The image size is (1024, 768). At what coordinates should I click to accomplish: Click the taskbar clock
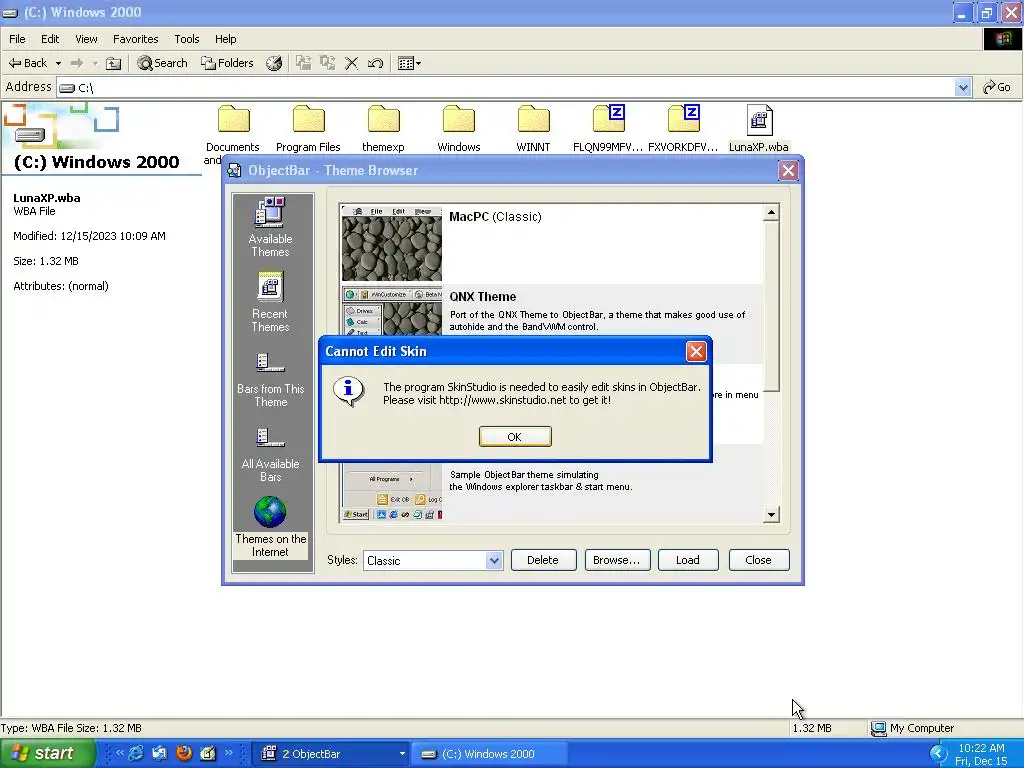click(x=981, y=754)
